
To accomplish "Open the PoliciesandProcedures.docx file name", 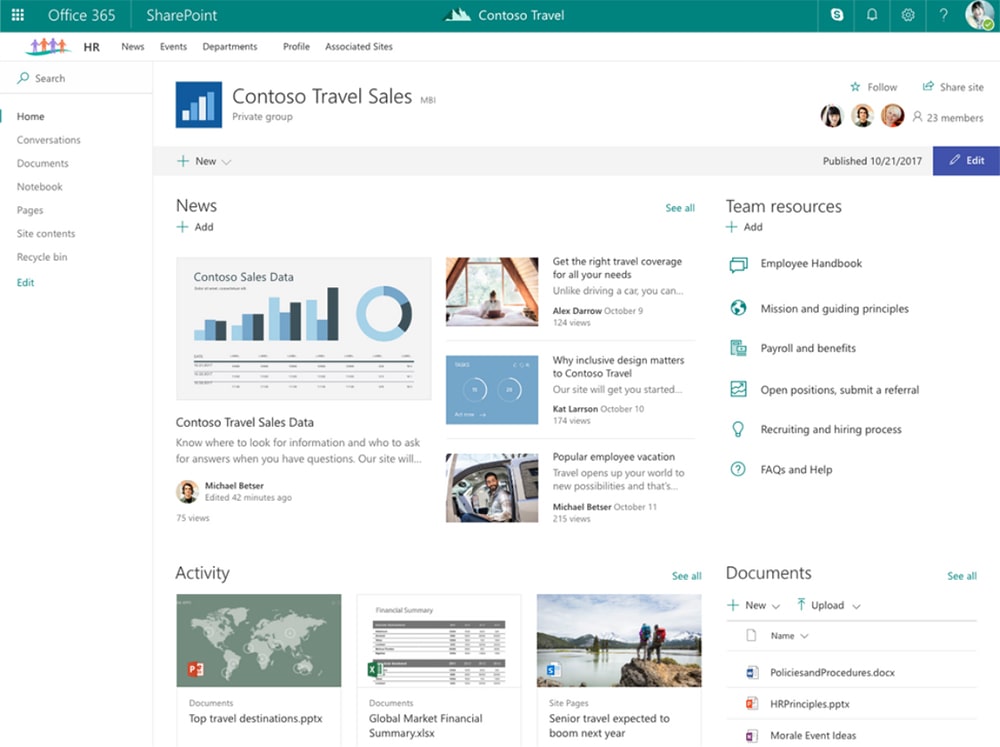I will tap(832, 672).
